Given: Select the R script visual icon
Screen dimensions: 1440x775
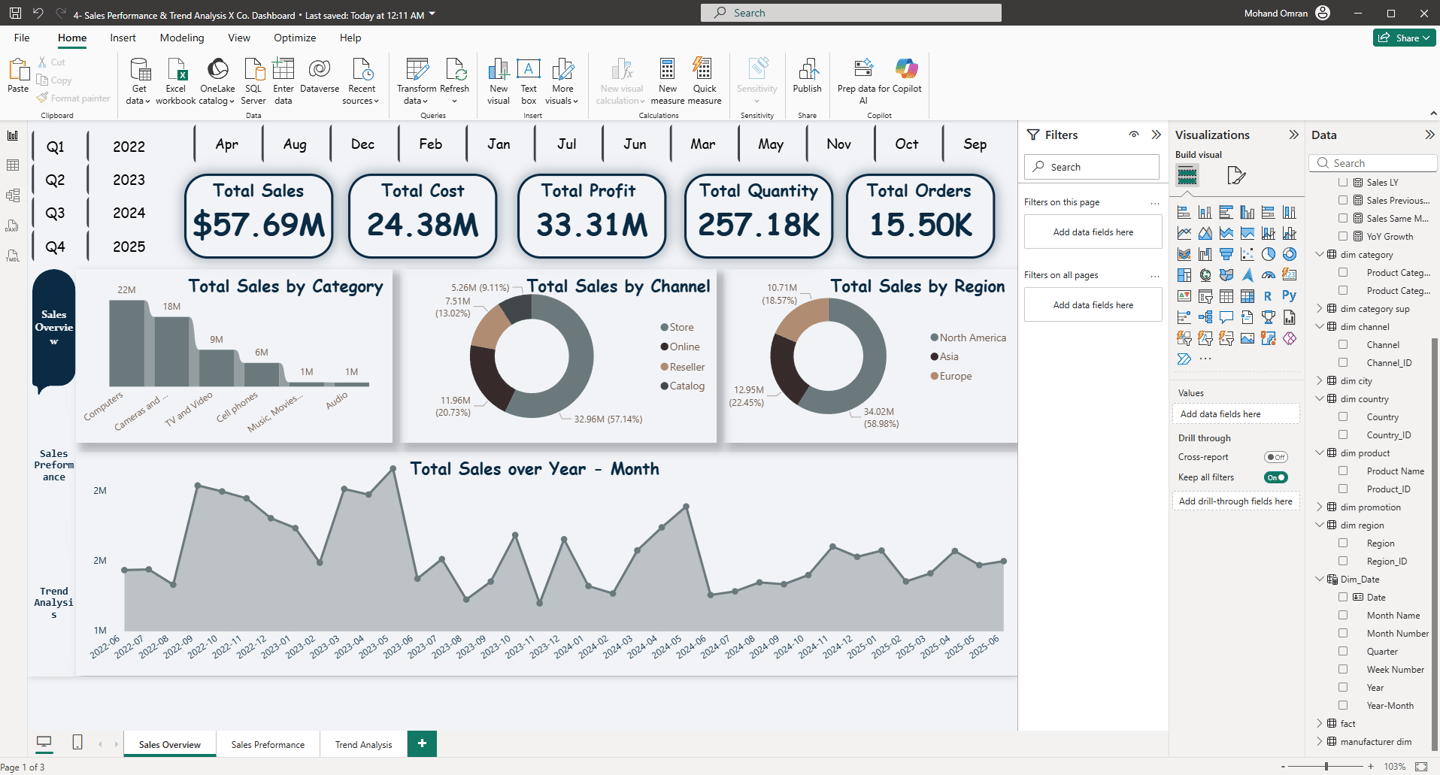Looking at the screenshot, I should click(1268, 296).
